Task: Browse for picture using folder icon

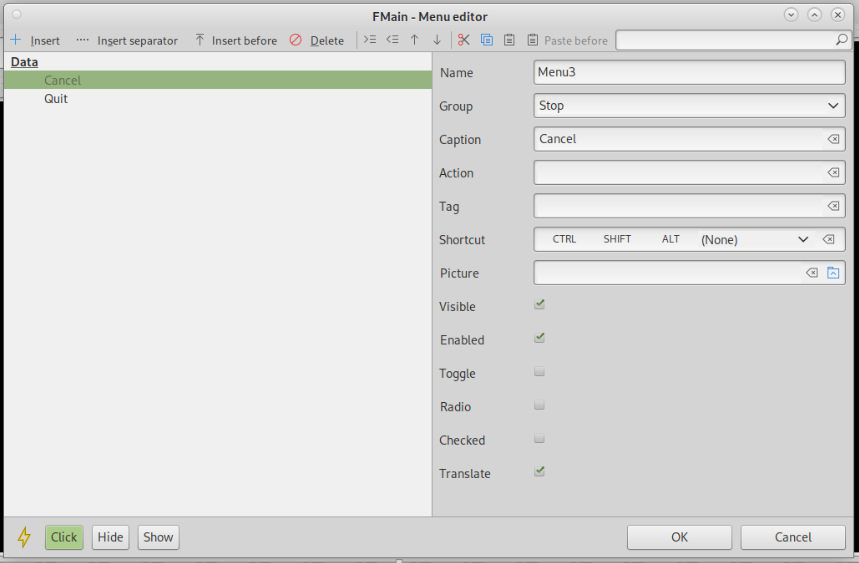Action: pos(833,273)
